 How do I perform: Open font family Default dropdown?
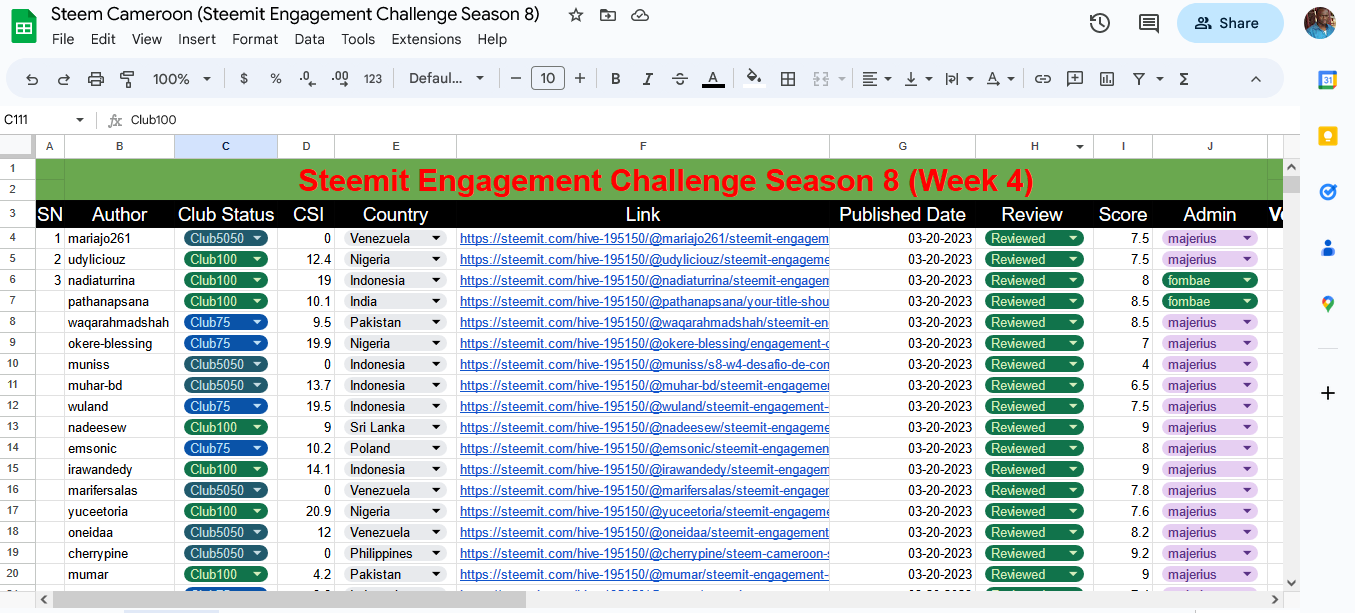tap(446, 79)
